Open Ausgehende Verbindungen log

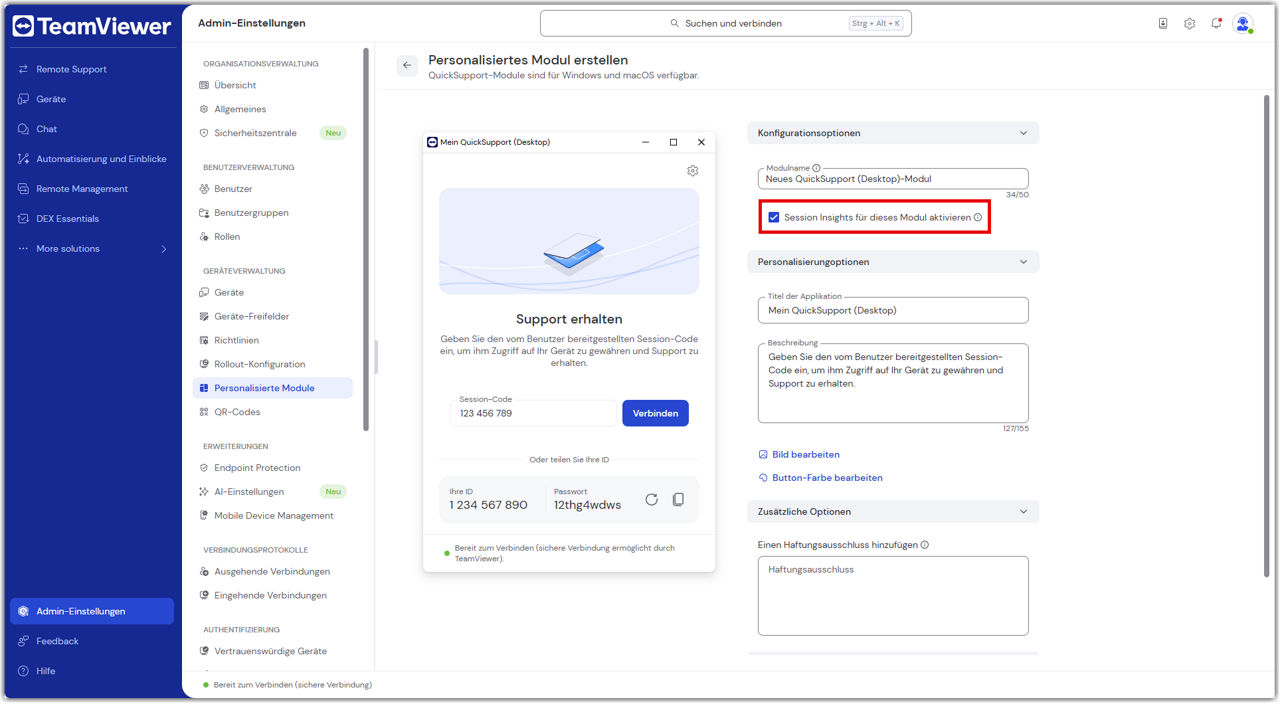[x=272, y=572]
